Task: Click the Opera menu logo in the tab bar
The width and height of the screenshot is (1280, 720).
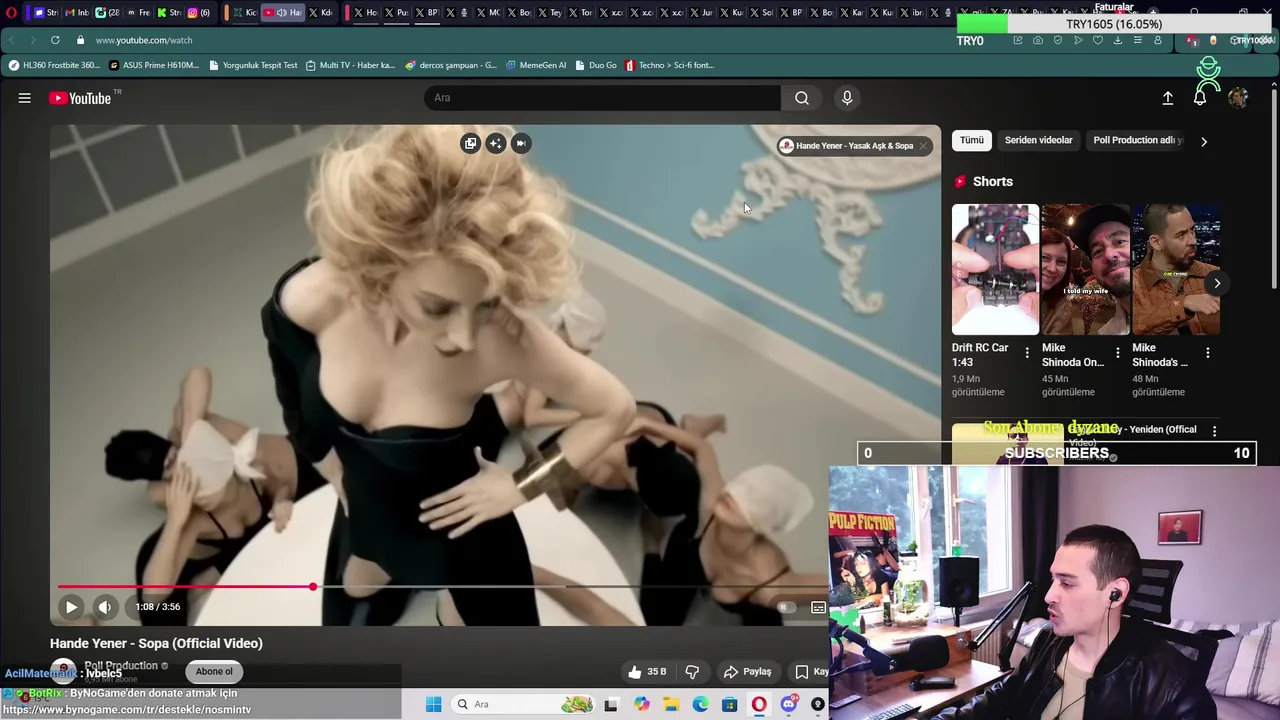Action: point(12,13)
